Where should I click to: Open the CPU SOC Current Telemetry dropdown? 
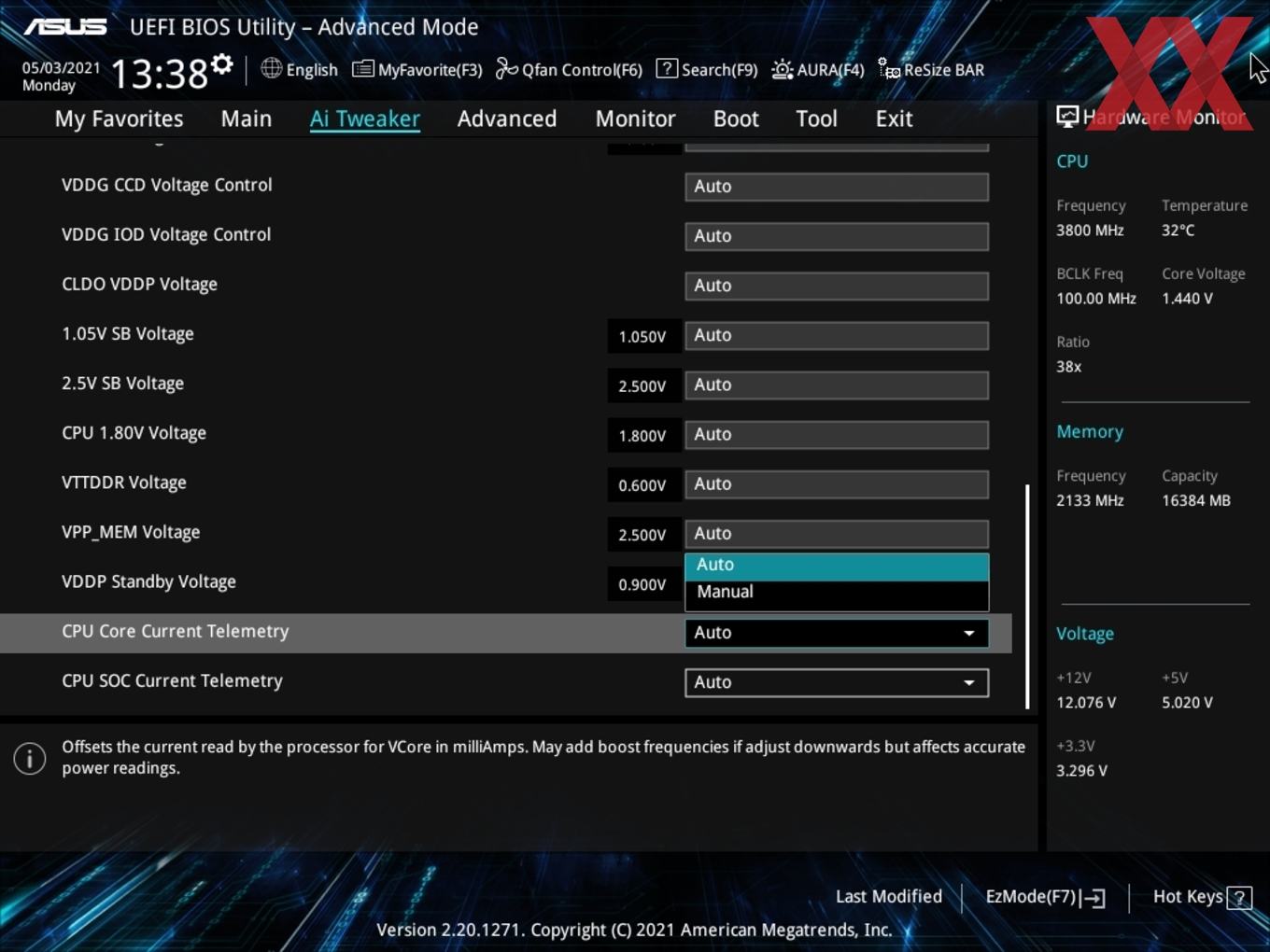[x=837, y=682]
